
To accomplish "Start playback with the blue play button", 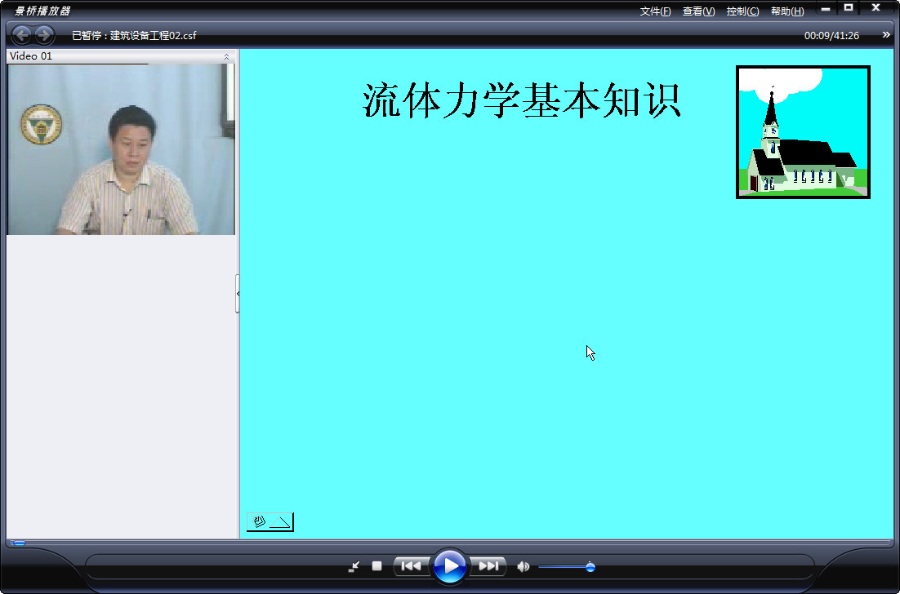I will pyautogui.click(x=449, y=566).
